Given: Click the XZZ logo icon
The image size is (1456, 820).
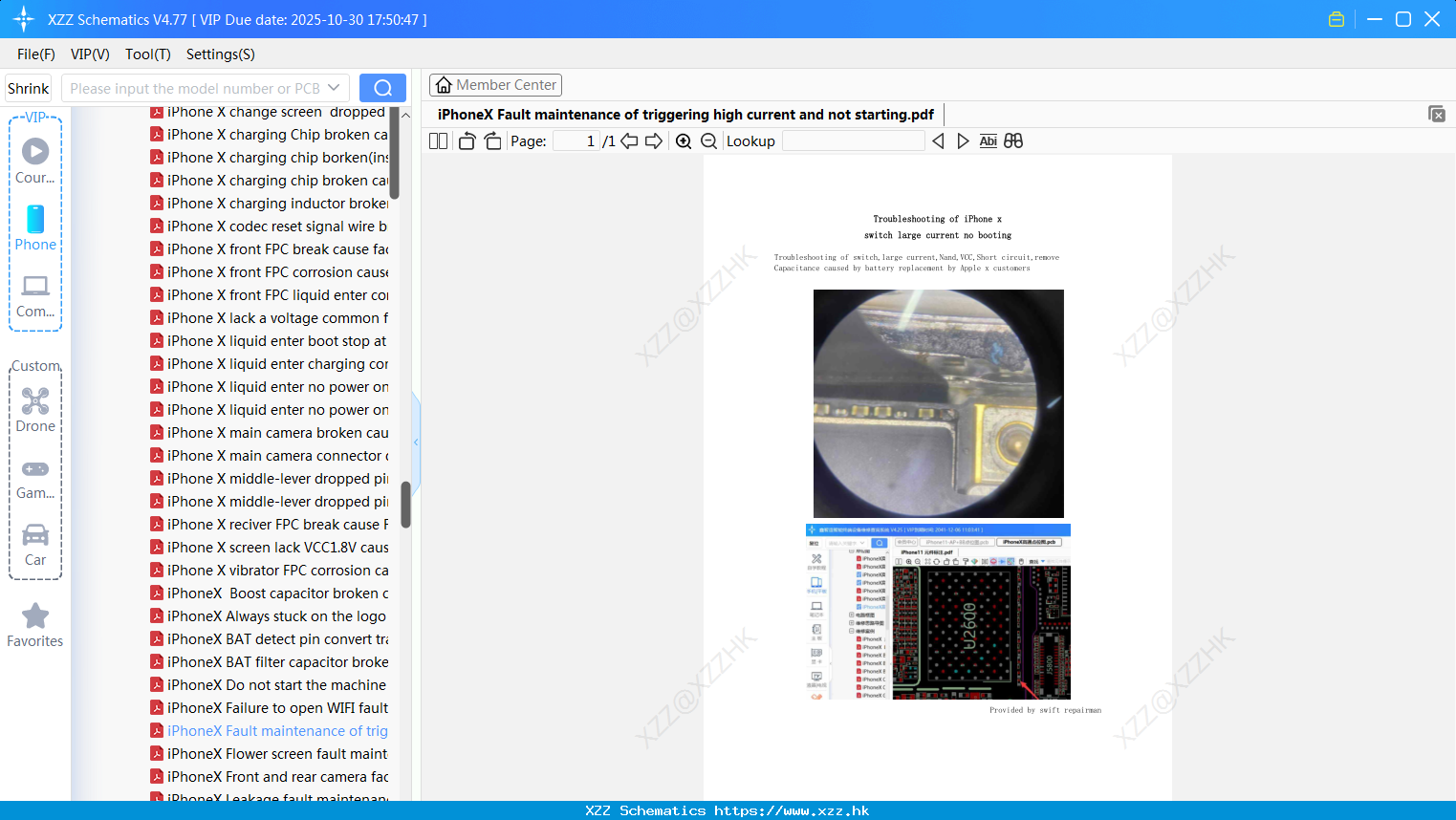Looking at the screenshot, I should click(x=23, y=19).
